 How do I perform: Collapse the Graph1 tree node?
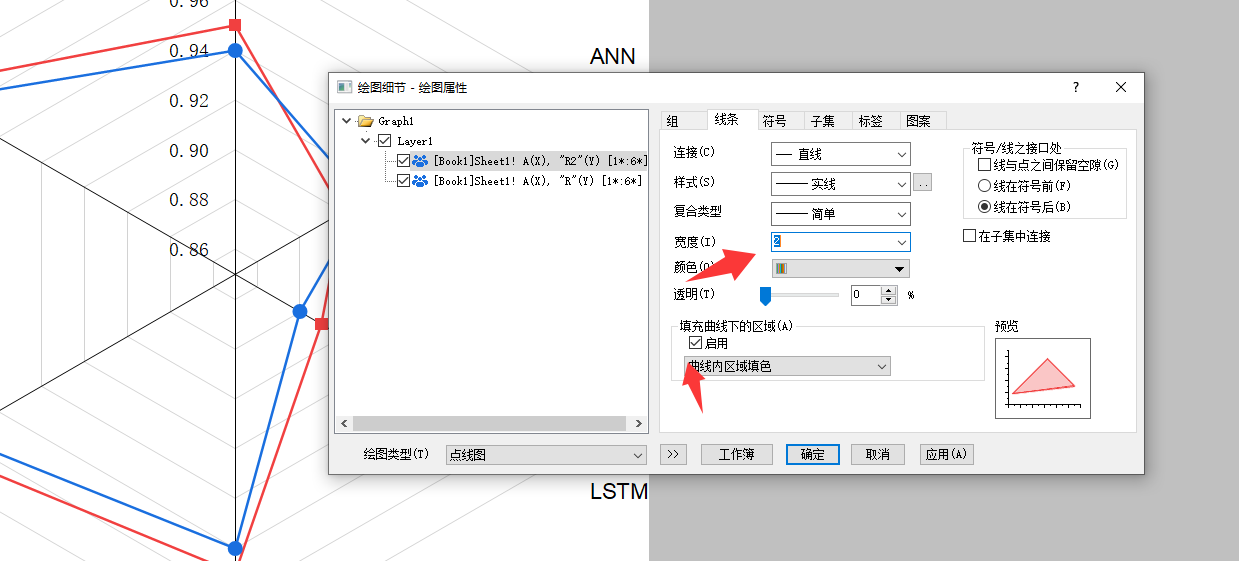tap(346, 121)
